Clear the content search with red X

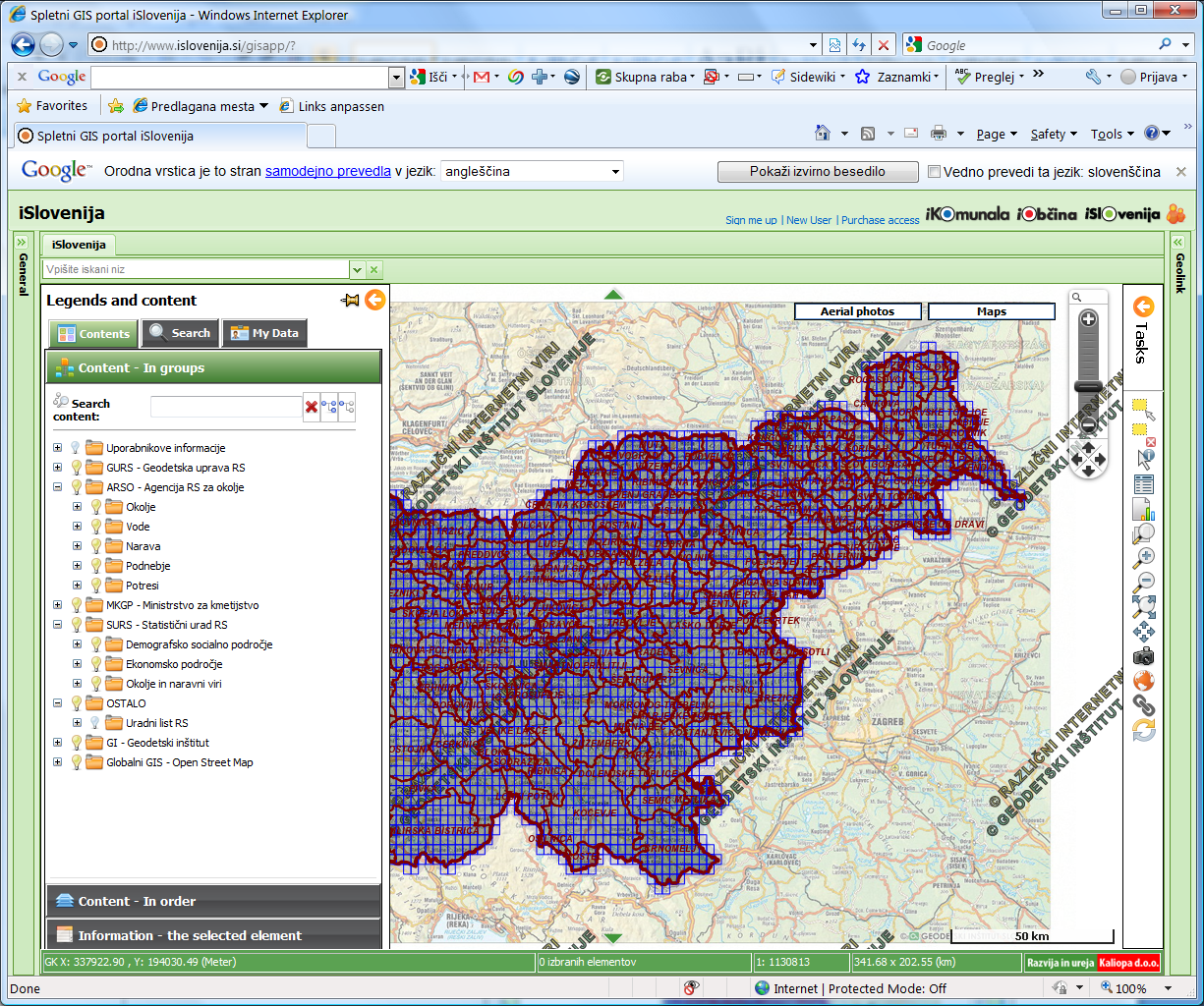(312, 407)
